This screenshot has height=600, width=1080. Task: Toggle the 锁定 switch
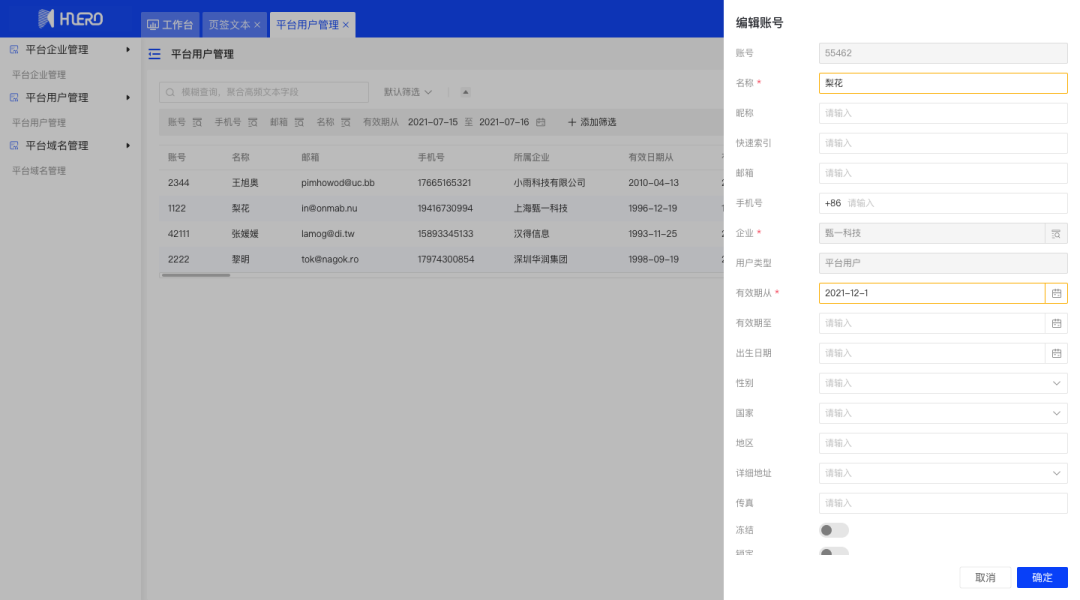coord(833,551)
